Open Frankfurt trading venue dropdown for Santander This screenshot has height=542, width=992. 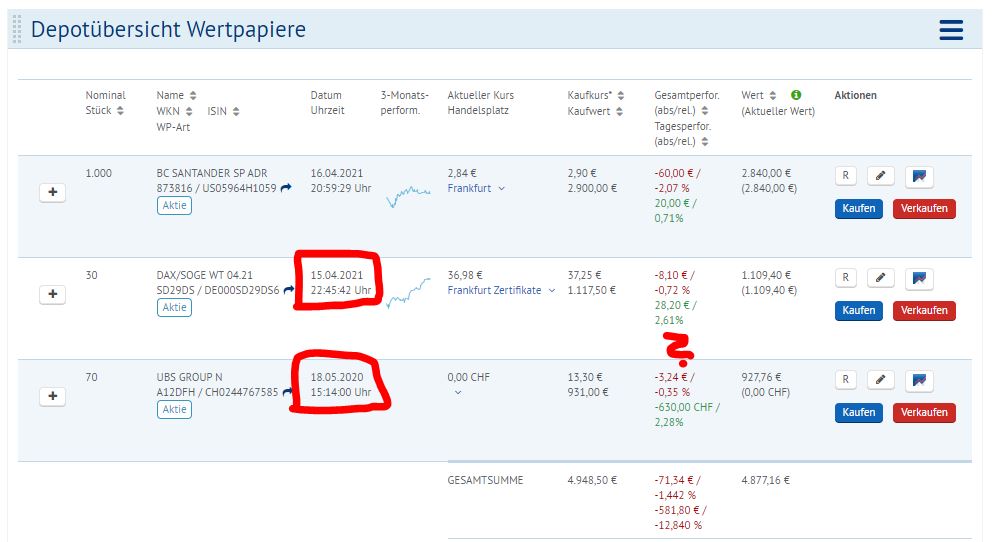pos(501,188)
